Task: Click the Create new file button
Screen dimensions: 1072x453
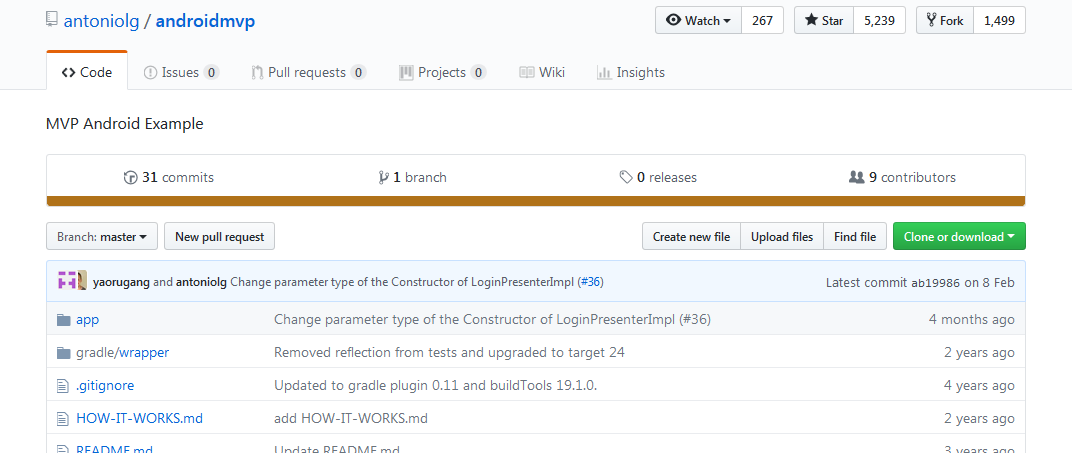Action: click(691, 236)
